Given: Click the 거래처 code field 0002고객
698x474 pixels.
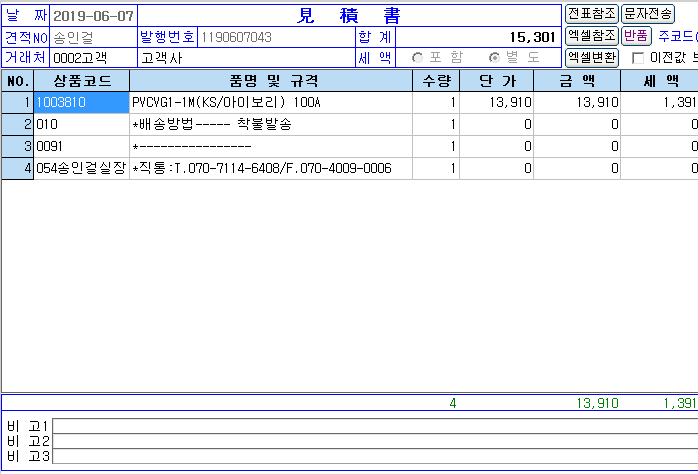Looking at the screenshot, I should point(92,58).
